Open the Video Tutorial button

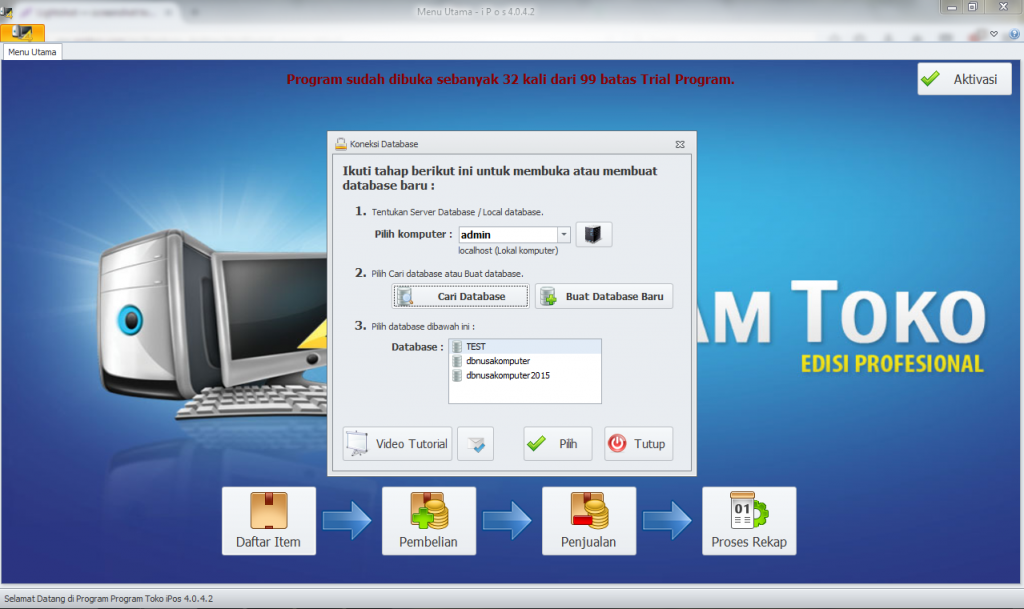tap(397, 444)
